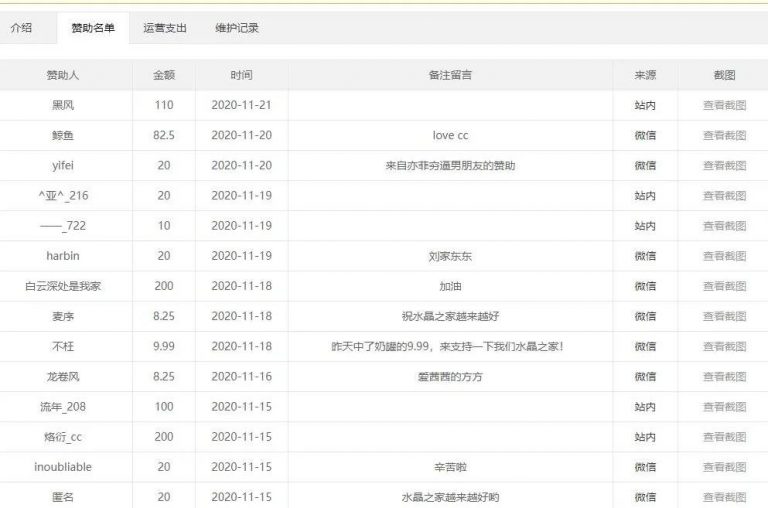The height and width of the screenshot is (508, 768).
Task: Open 查看截图 in the 流年_208 row
Action: (724, 407)
